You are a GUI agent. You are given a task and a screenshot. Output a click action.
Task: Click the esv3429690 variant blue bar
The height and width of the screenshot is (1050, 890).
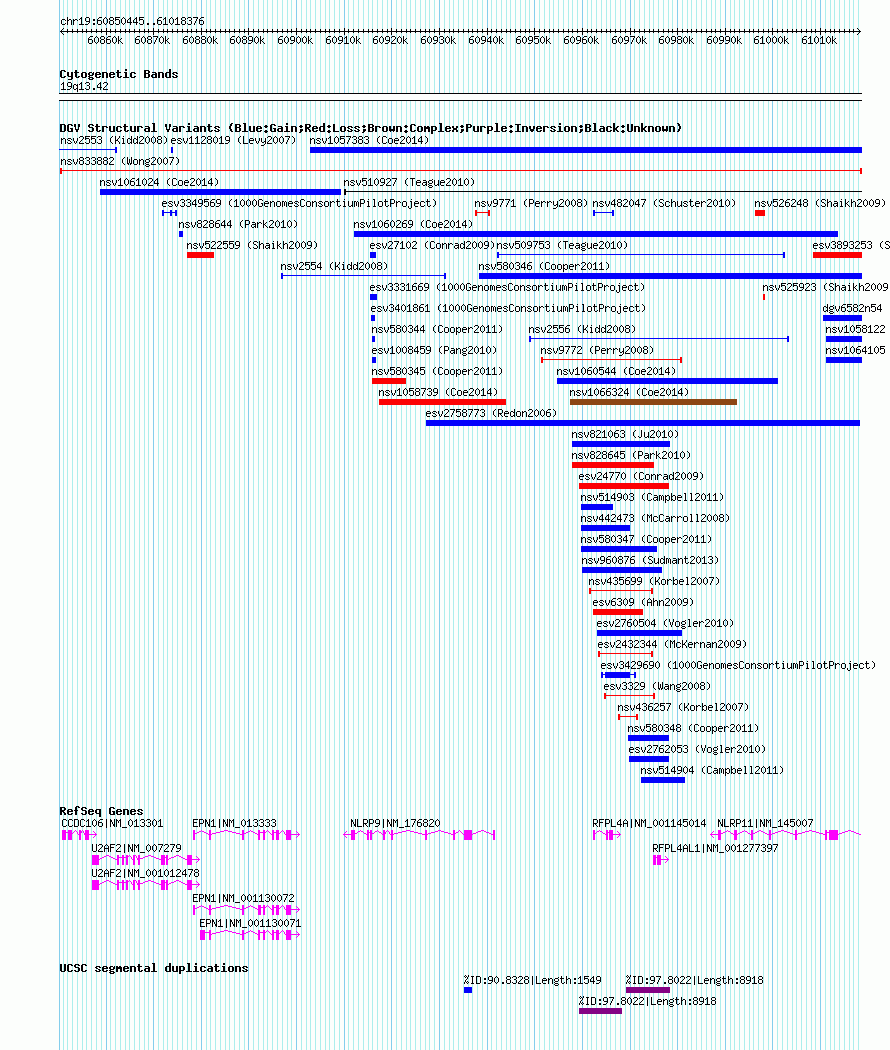click(618, 675)
